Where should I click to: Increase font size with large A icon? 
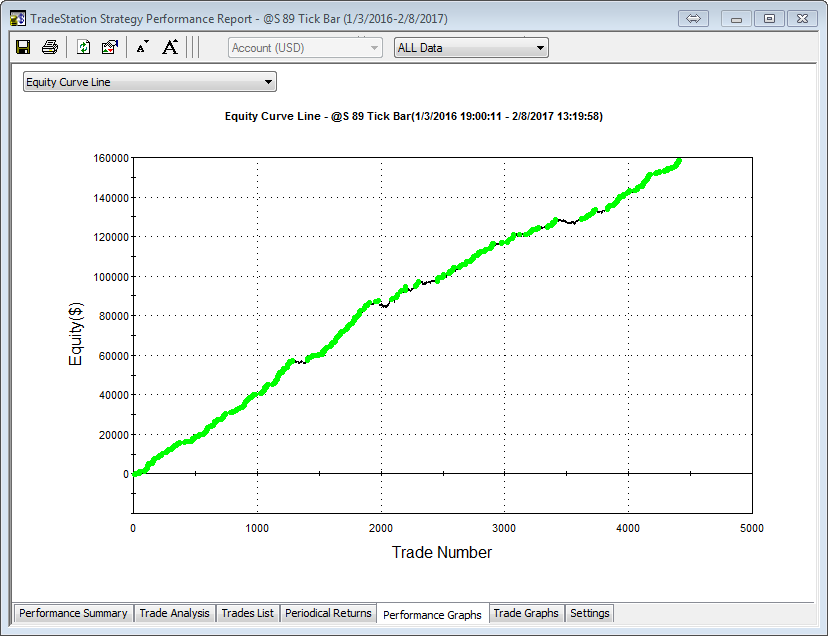[x=170, y=47]
